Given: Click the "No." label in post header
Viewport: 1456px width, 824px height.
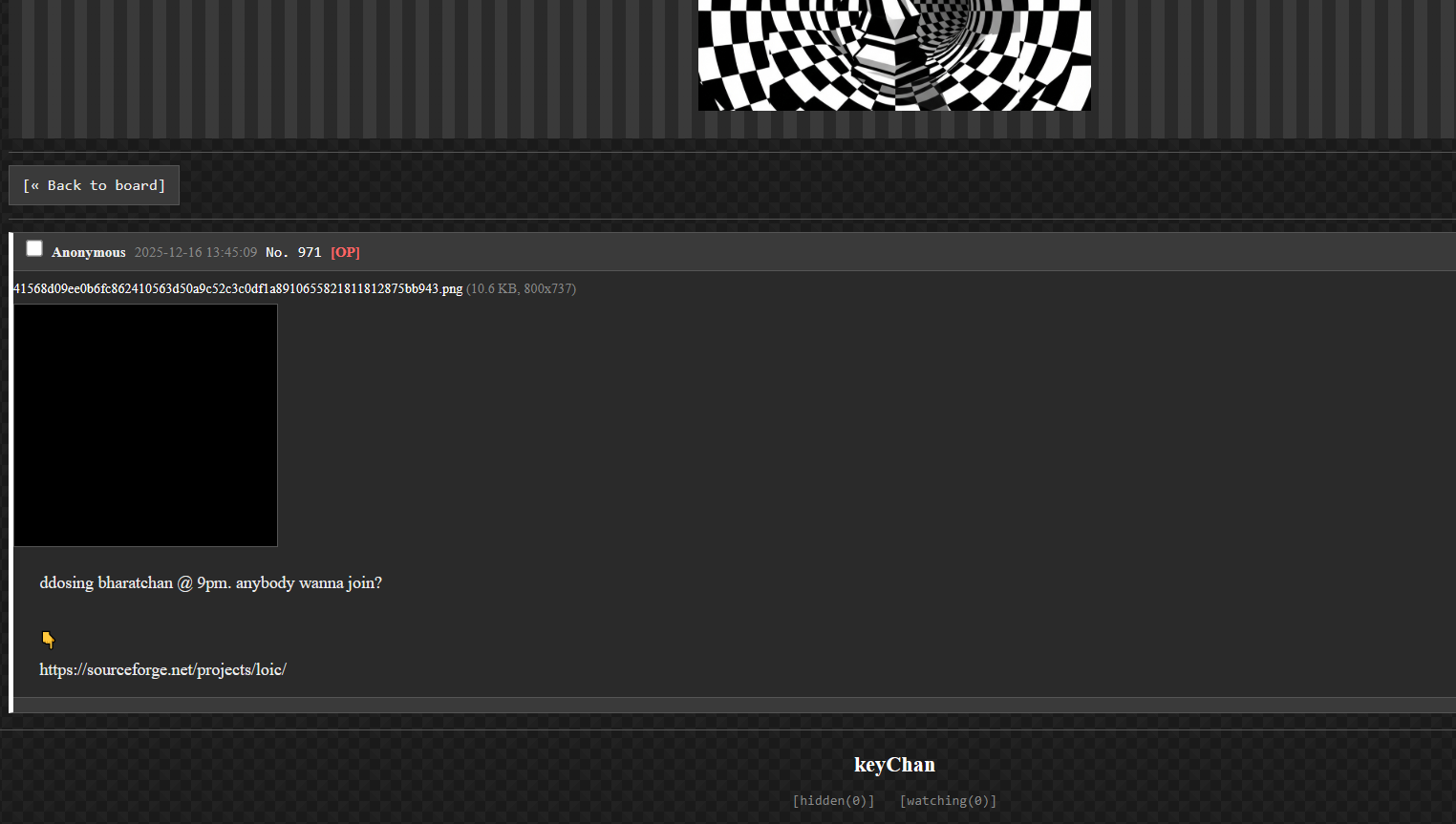Looking at the screenshot, I should pyautogui.click(x=277, y=252).
